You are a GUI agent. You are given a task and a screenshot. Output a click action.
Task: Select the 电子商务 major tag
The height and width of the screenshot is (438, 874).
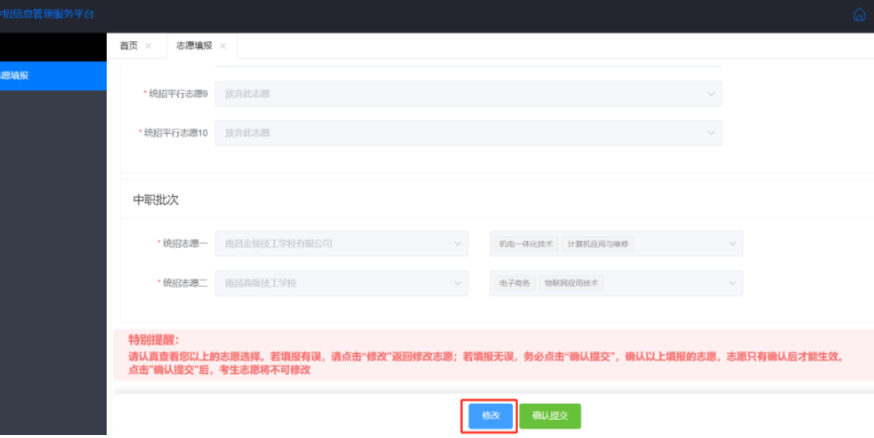point(514,284)
